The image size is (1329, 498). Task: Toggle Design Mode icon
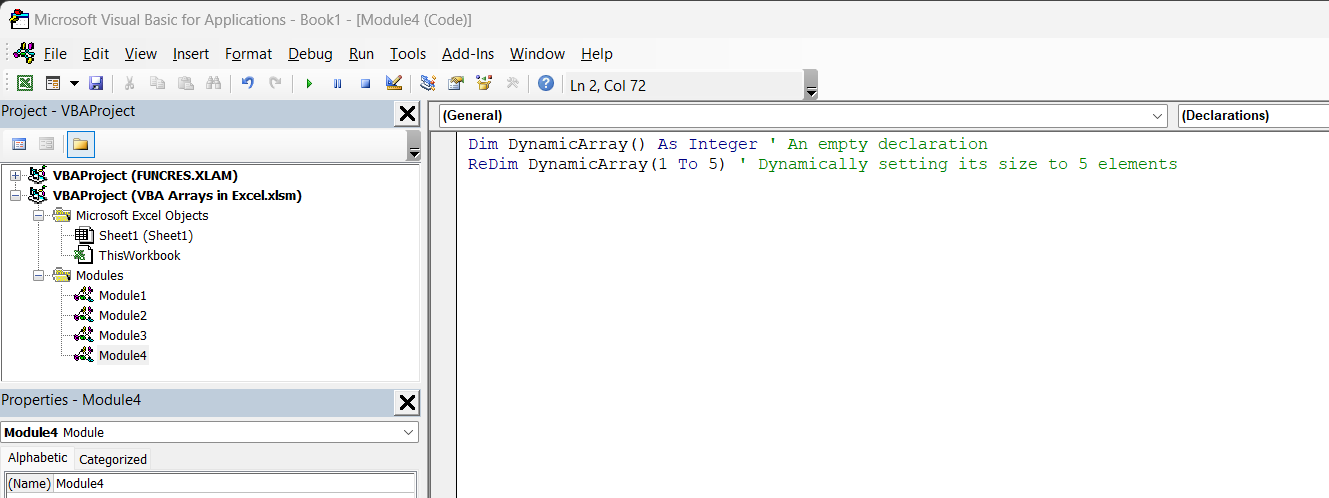click(393, 84)
